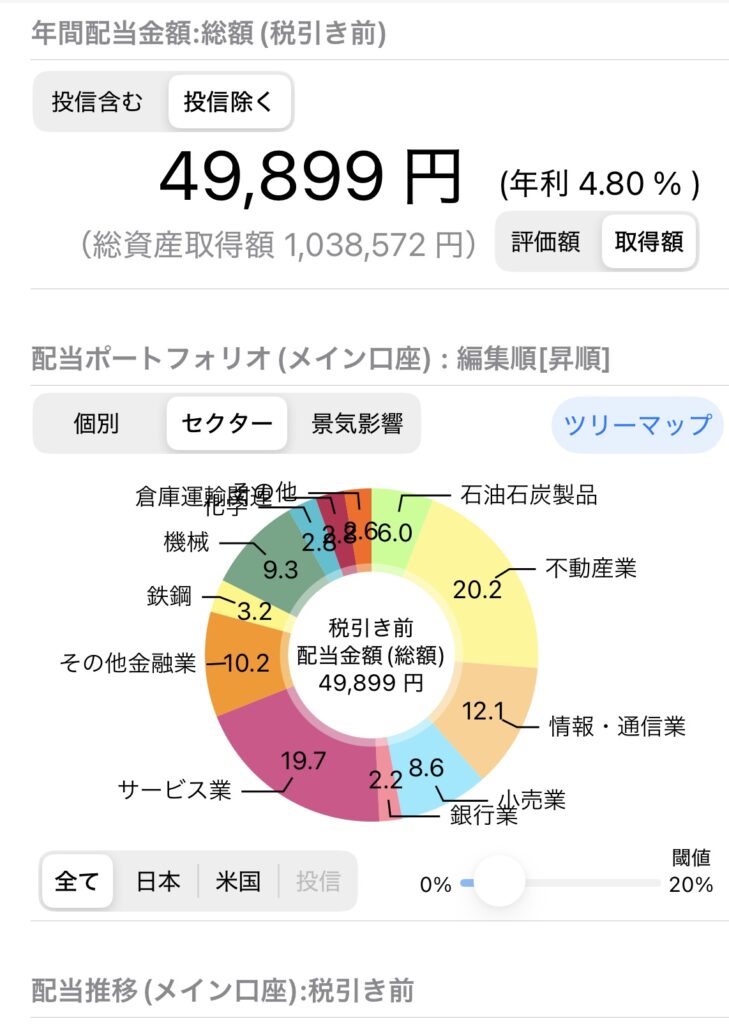This screenshot has height=1024, width=729.
Task: Open the 個別 portfolio tab
Action: pyautogui.click(x=97, y=423)
